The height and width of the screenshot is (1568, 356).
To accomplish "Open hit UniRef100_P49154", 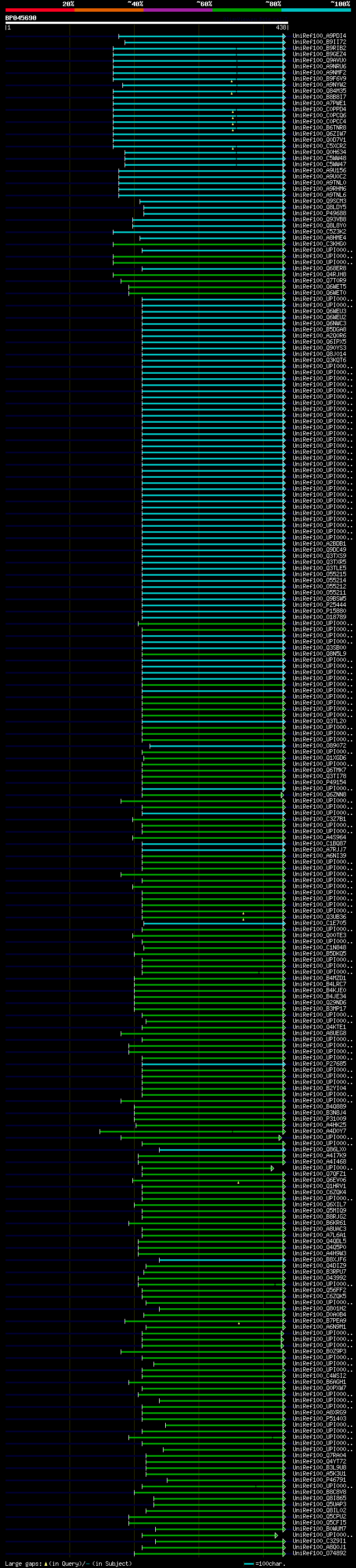I will 319,782.
